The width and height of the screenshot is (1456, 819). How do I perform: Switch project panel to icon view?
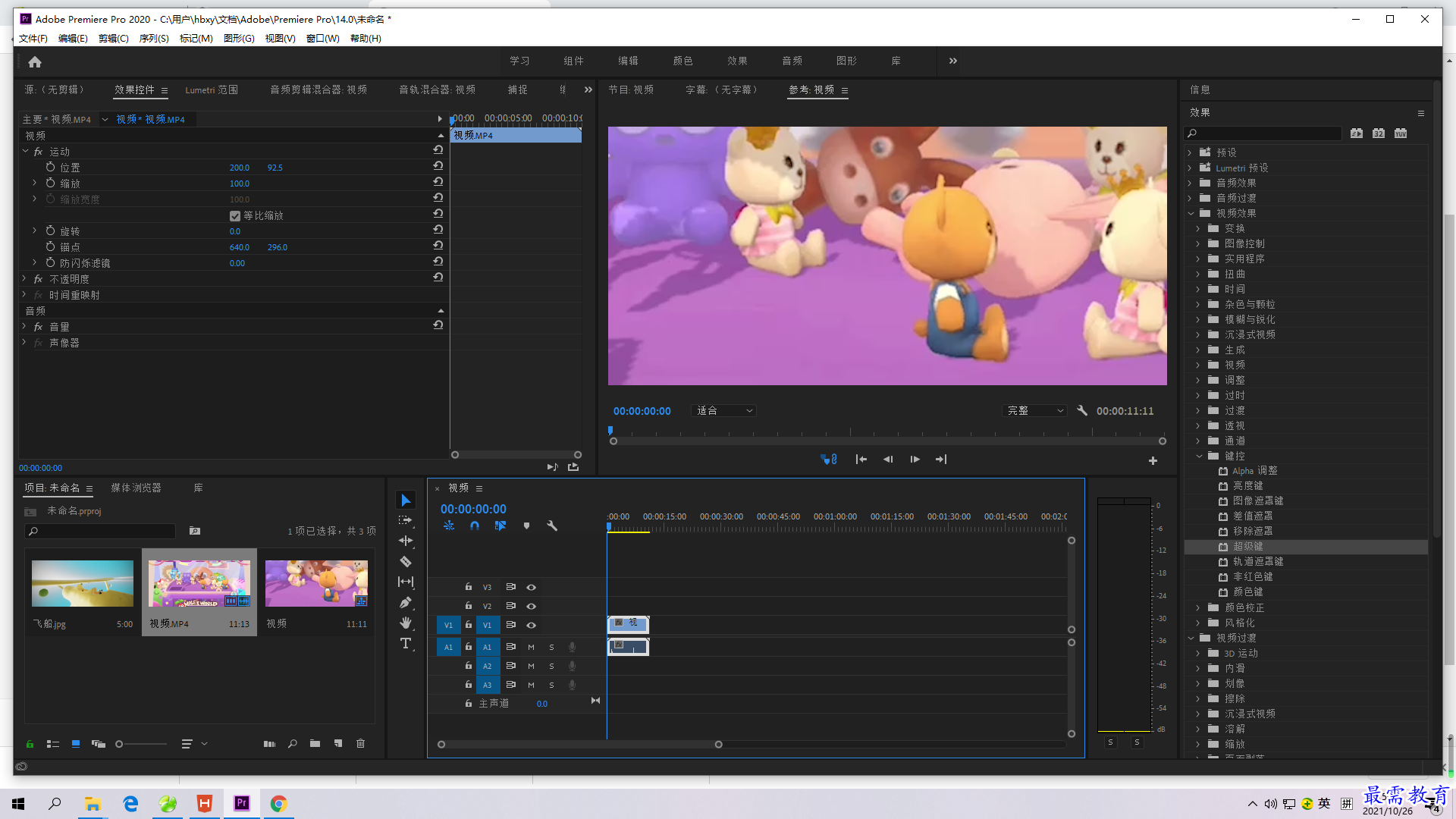pos(76,744)
